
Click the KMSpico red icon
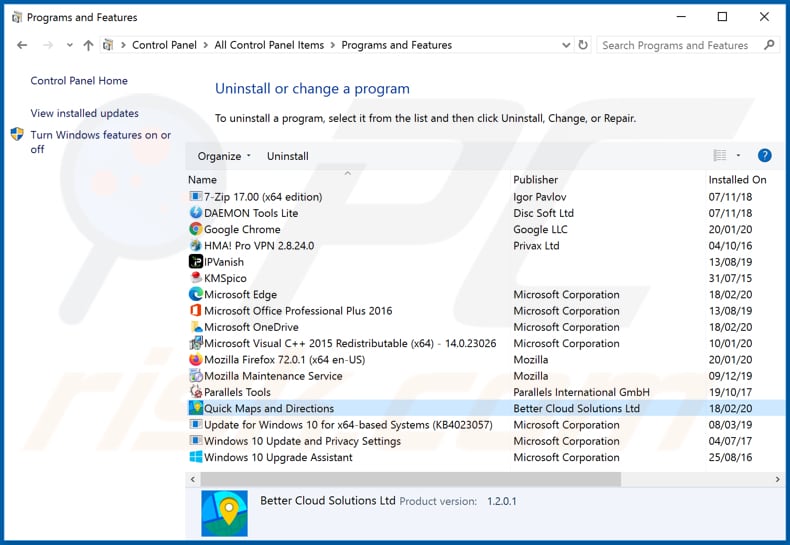(x=195, y=278)
